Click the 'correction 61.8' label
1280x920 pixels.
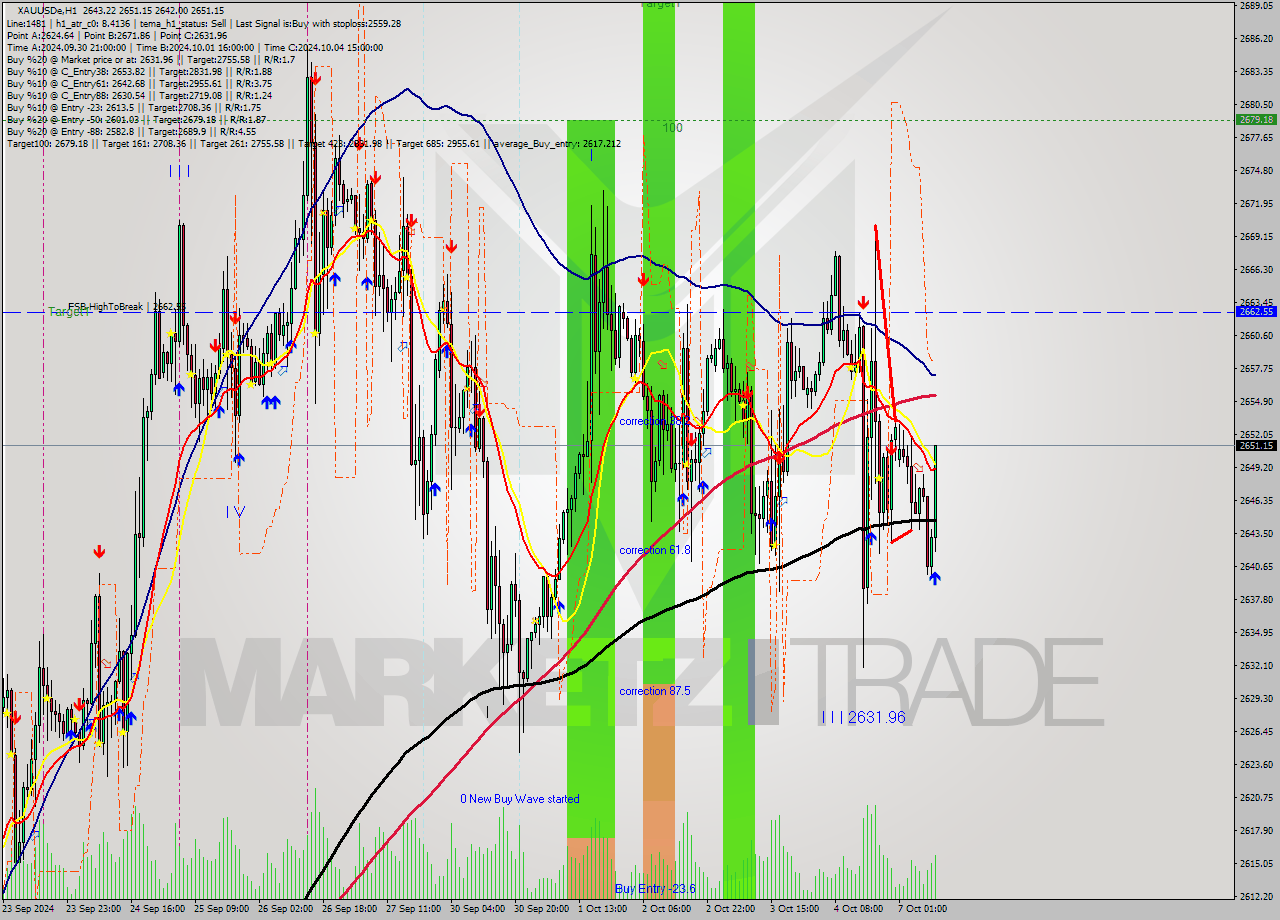(654, 550)
